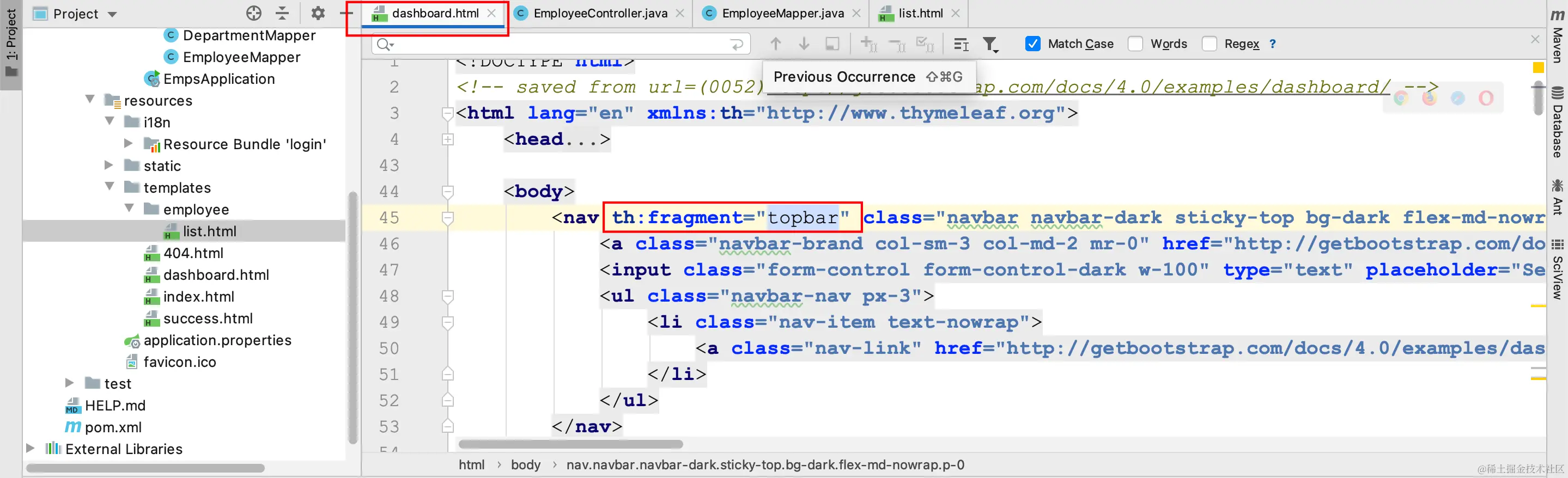Expand External Libraries node
This screenshot has height=478, width=1568.
tap(31, 448)
